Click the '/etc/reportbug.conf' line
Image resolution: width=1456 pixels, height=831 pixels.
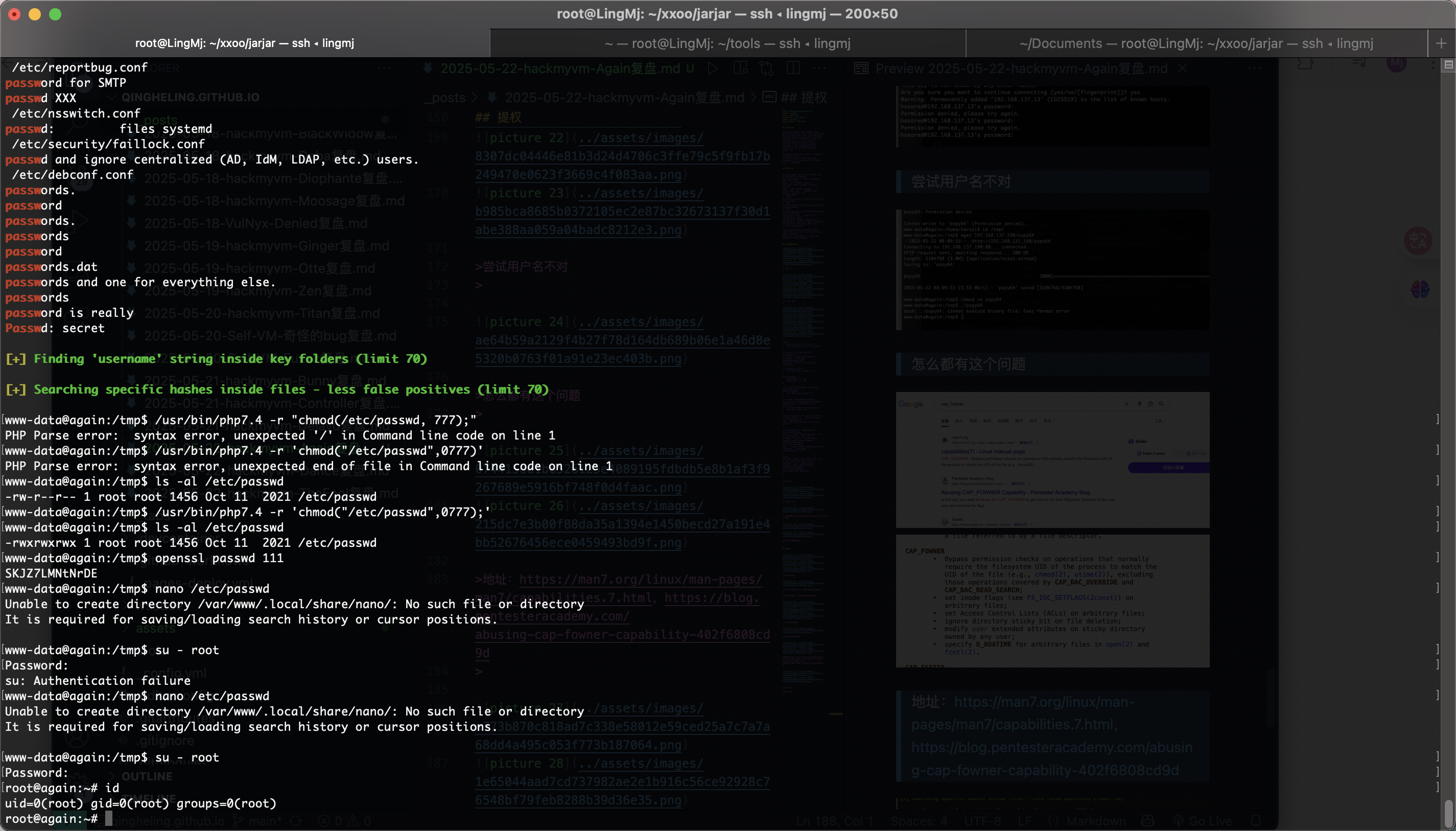[x=79, y=67]
